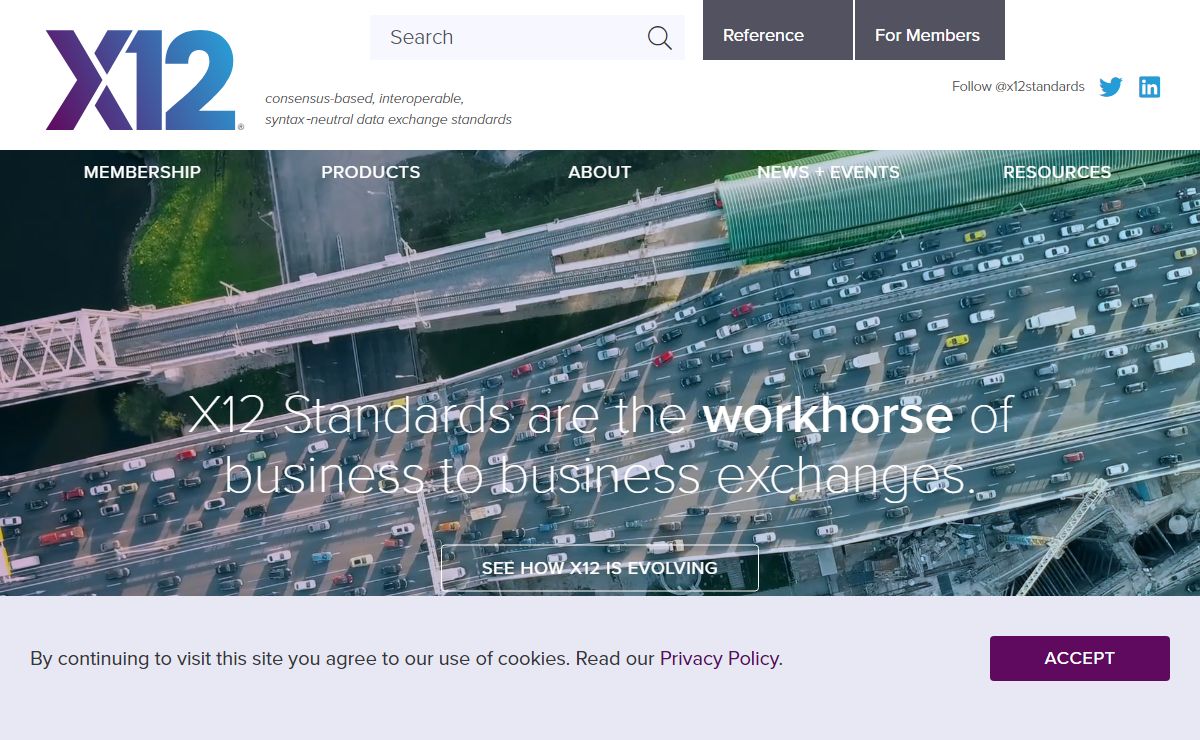Screen dimensions: 1200x740
Task: Open the Resources menu
Action: pyautogui.click(x=1056, y=172)
